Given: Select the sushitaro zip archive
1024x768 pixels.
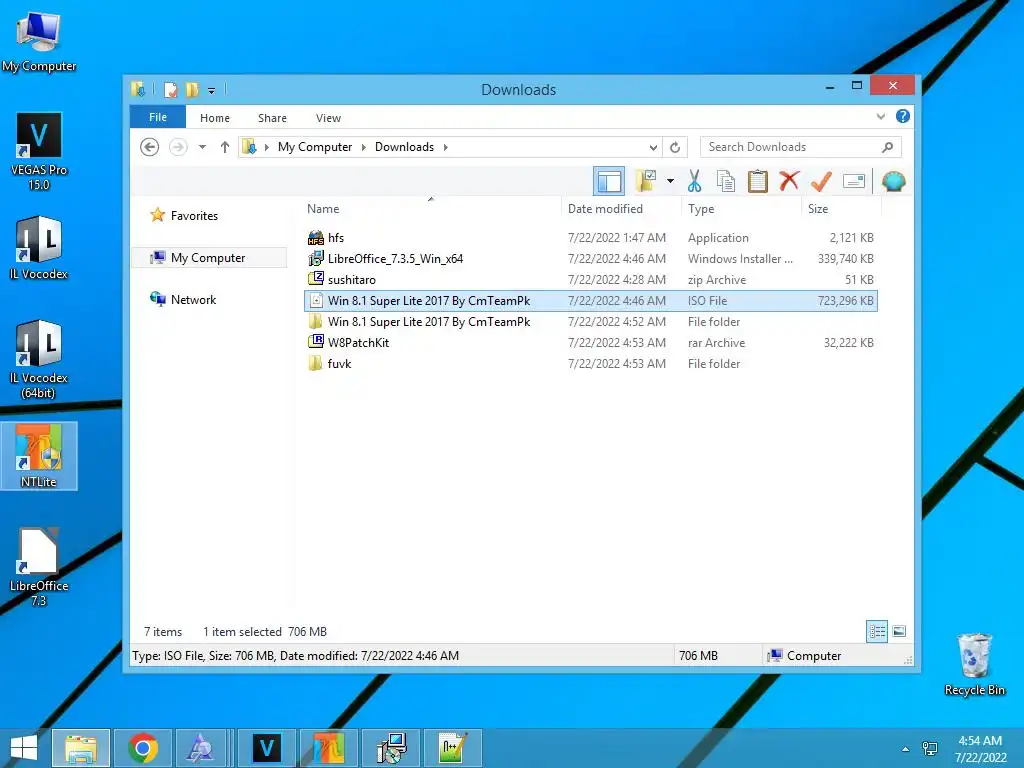Looking at the screenshot, I should click(x=591, y=280).
